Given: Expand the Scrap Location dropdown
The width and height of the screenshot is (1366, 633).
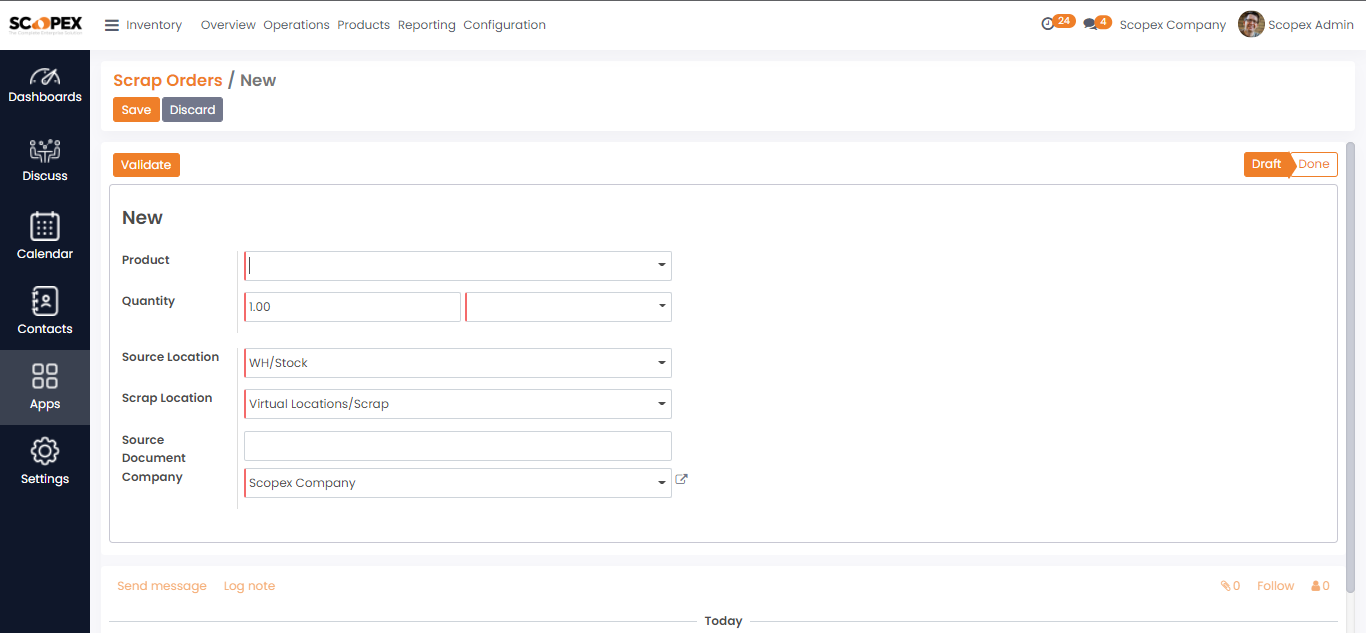Looking at the screenshot, I should pyautogui.click(x=661, y=404).
